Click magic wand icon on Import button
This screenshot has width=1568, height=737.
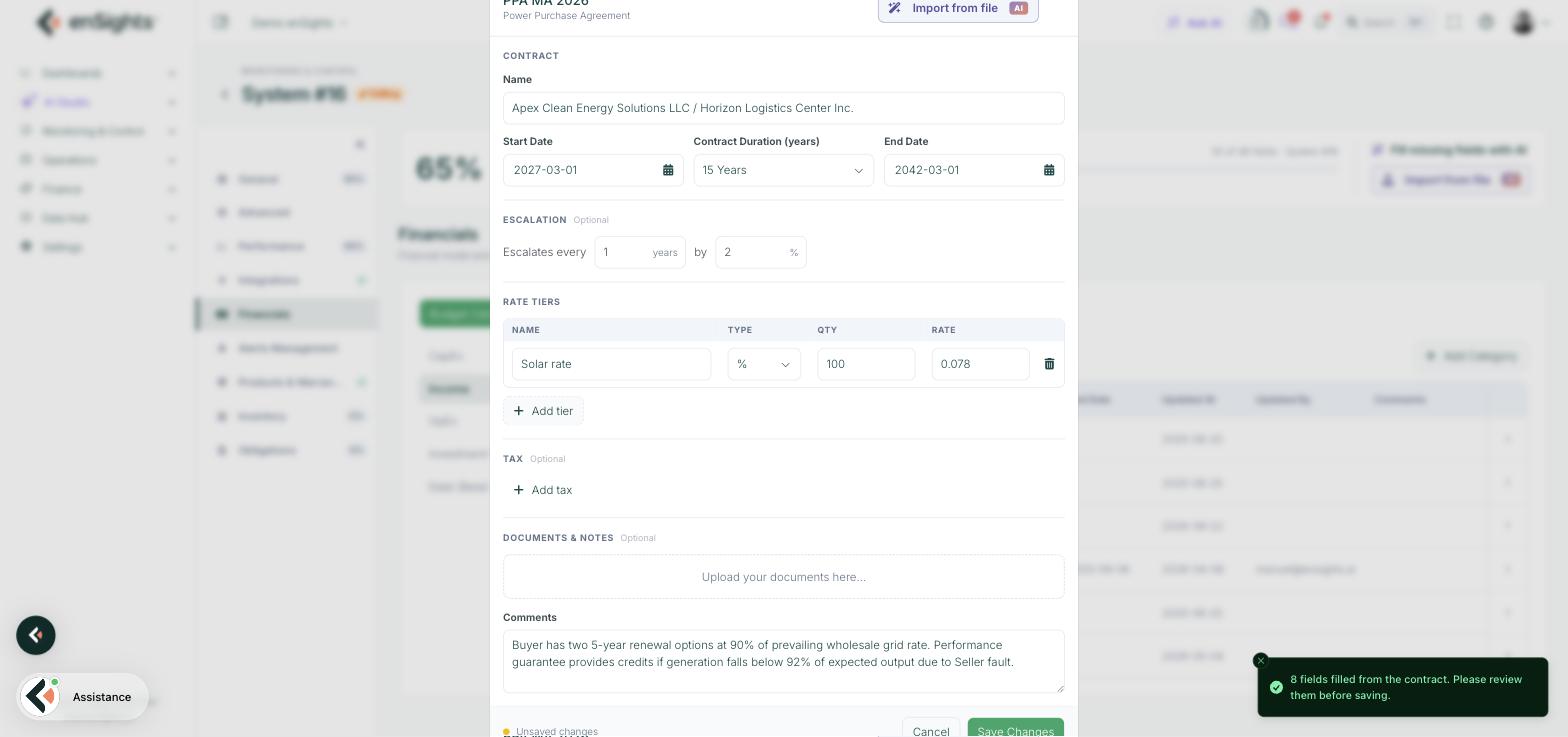pos(894,8)
